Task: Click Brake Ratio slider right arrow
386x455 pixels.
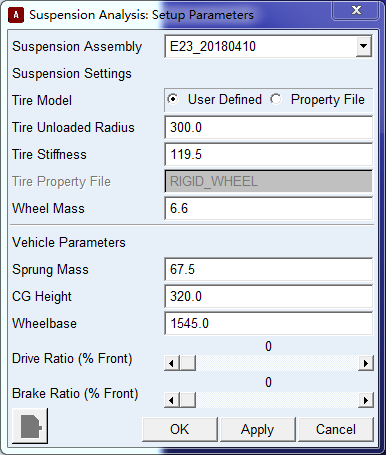Action: coord(366,400)
